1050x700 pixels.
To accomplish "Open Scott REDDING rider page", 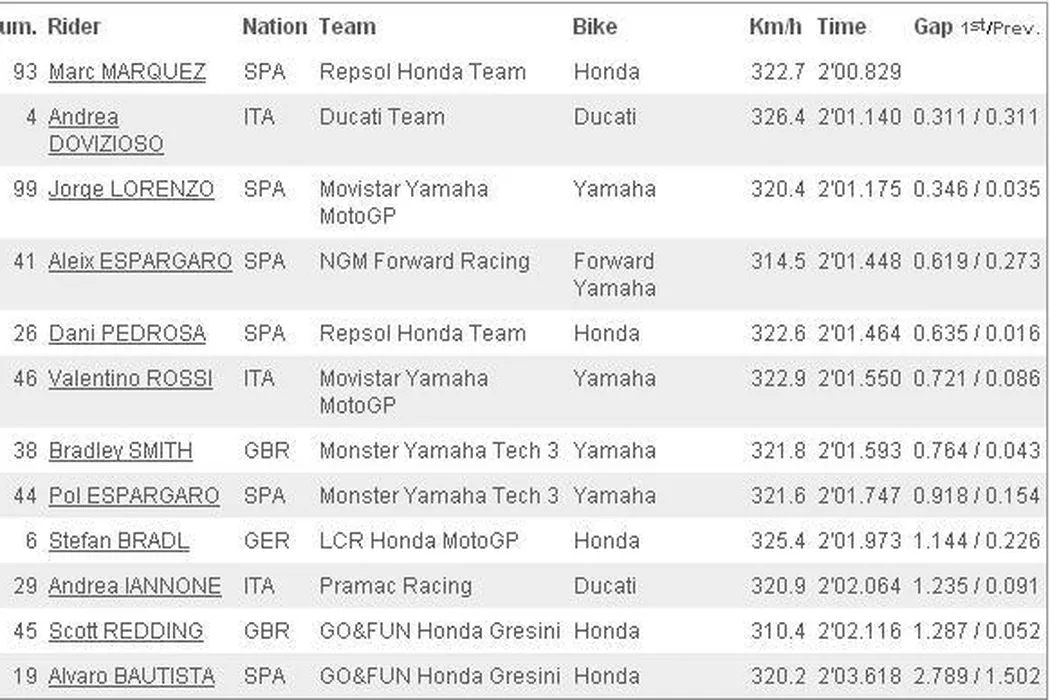I will click(x=125, y=631).
